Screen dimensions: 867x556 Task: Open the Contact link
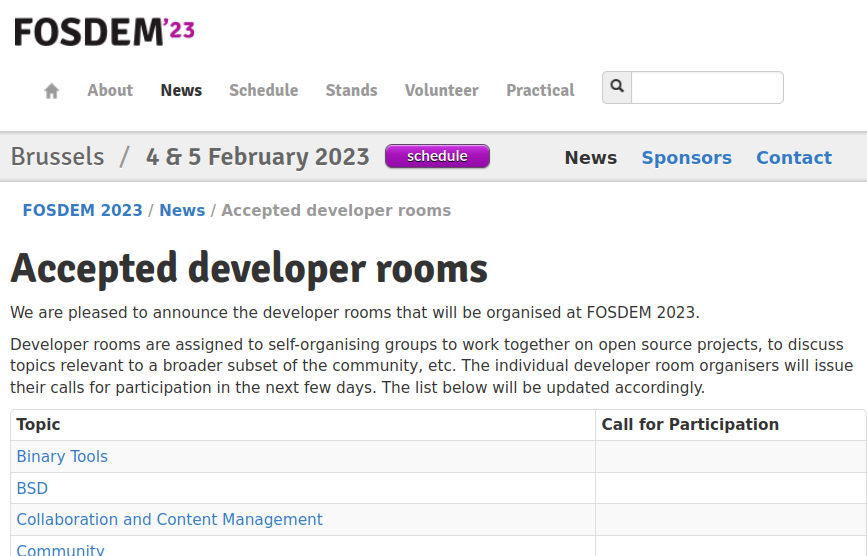(x=794, y=158)
